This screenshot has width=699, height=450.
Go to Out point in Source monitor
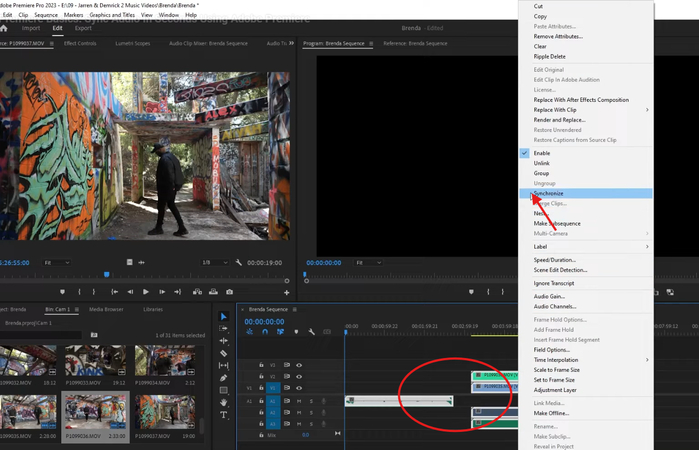177,292
